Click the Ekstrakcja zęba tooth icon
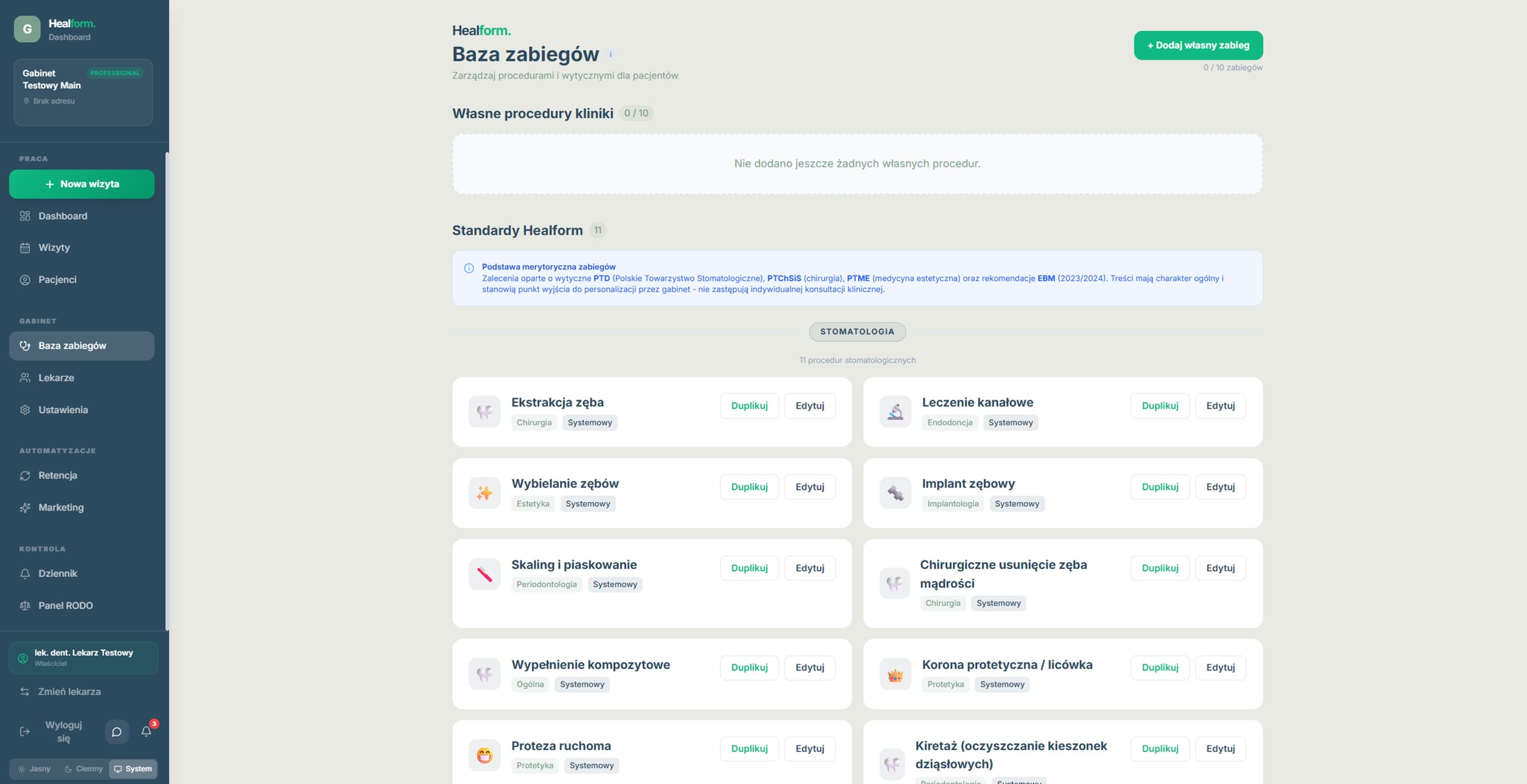 coord(485,412)
